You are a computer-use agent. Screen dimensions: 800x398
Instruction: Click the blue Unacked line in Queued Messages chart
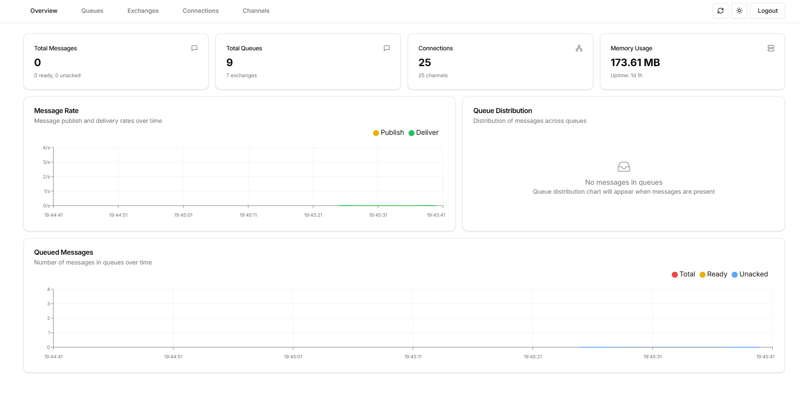tap(669, 347)
